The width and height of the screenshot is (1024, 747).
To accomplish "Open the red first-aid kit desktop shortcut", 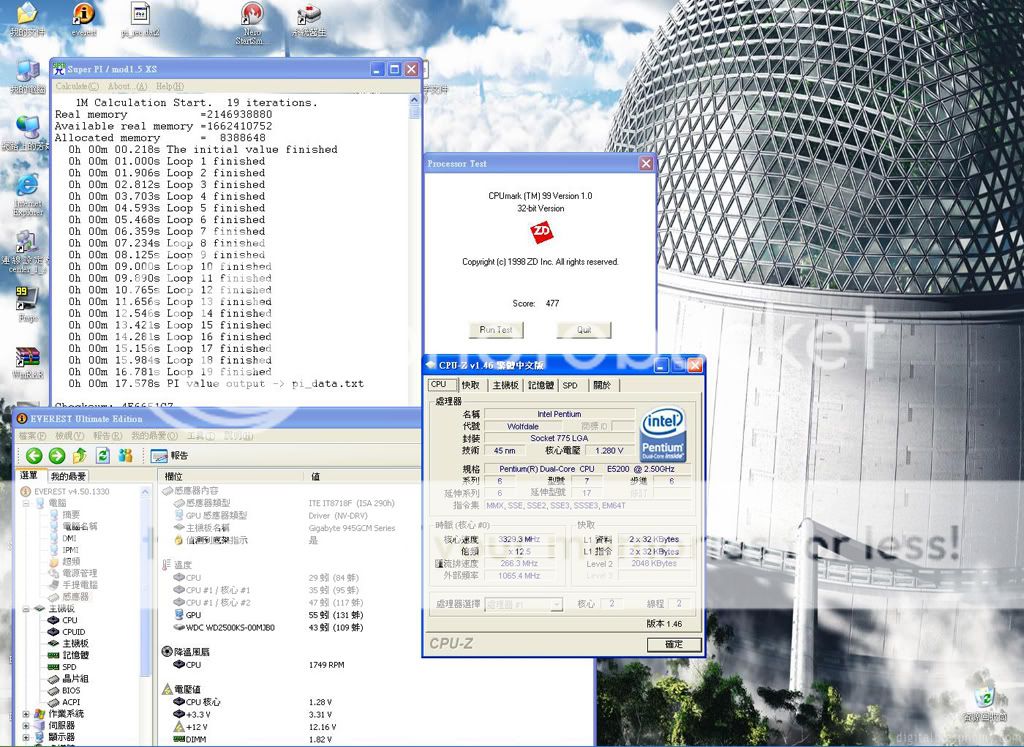I will [x=309, y=20].
